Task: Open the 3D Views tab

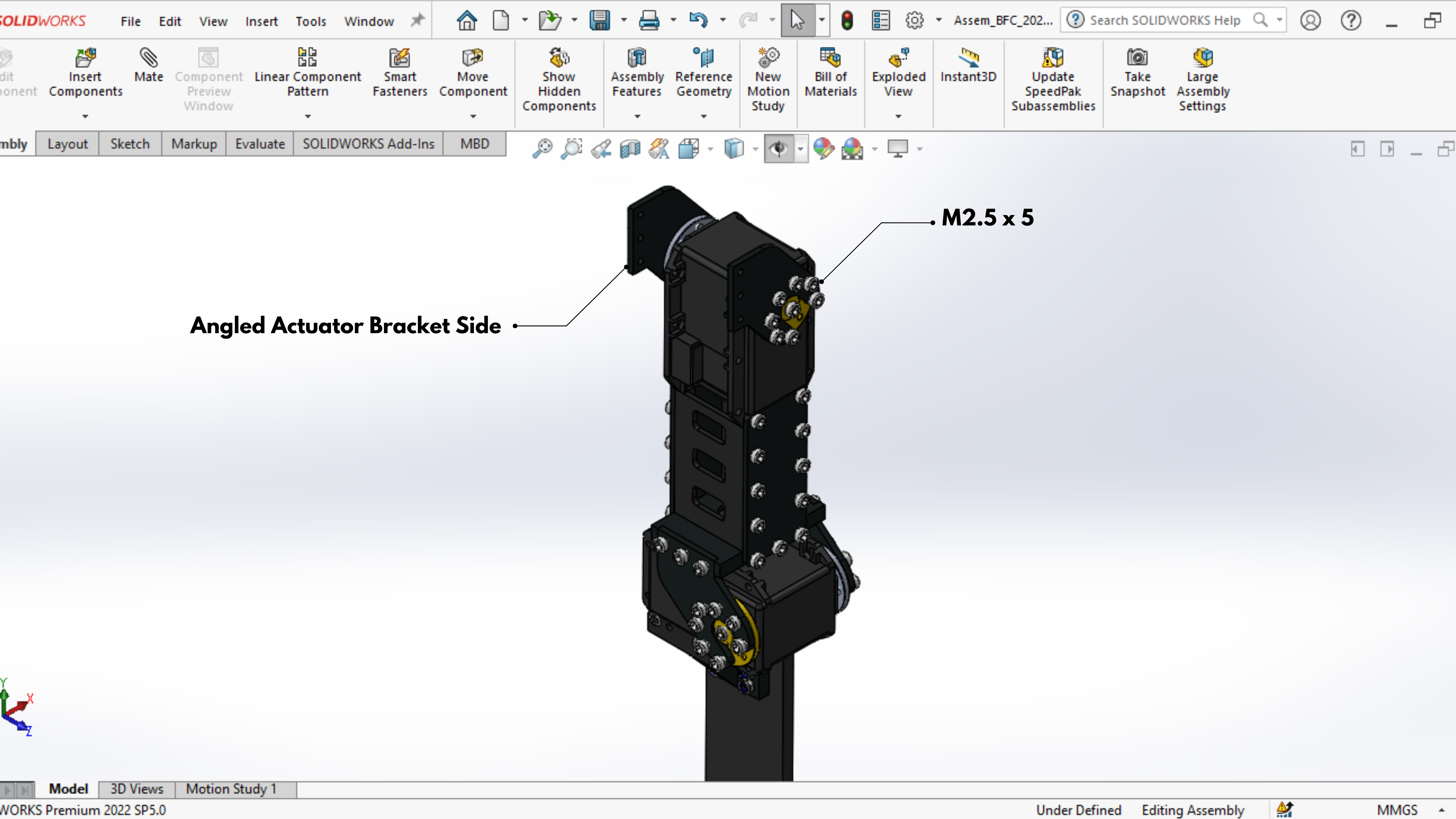Action: (137, 789)
